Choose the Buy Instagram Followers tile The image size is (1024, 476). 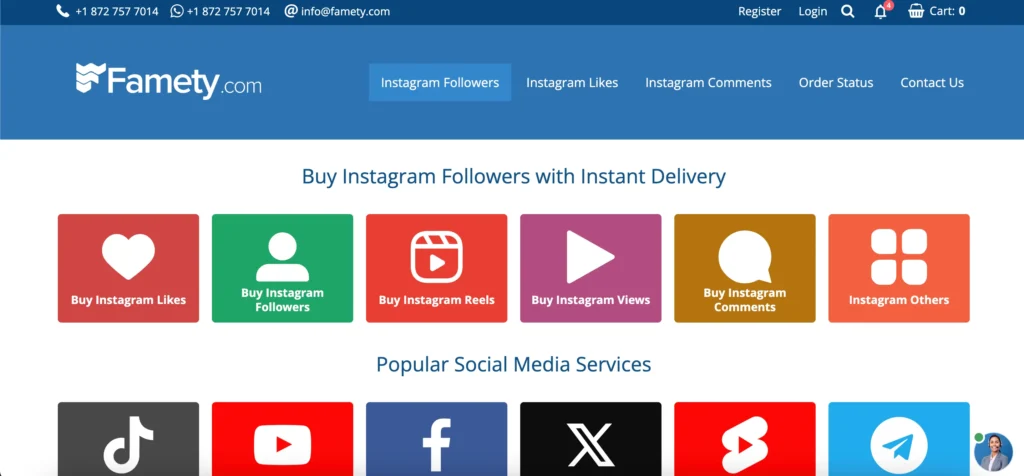[x=282, y=268]
